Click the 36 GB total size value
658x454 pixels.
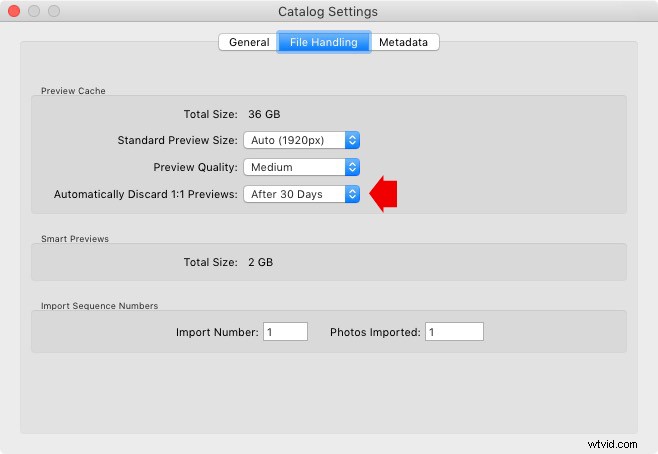tap(264, 114)
